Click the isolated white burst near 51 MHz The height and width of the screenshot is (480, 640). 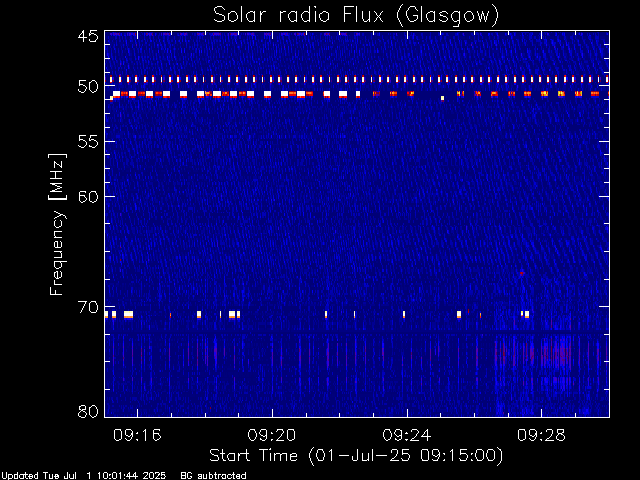click(442, 98)
